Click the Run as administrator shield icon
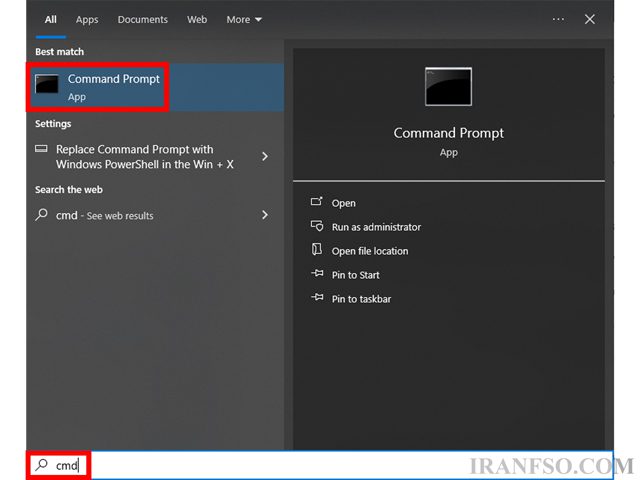This screenshot has width=640, height=480. click(317, 226)
